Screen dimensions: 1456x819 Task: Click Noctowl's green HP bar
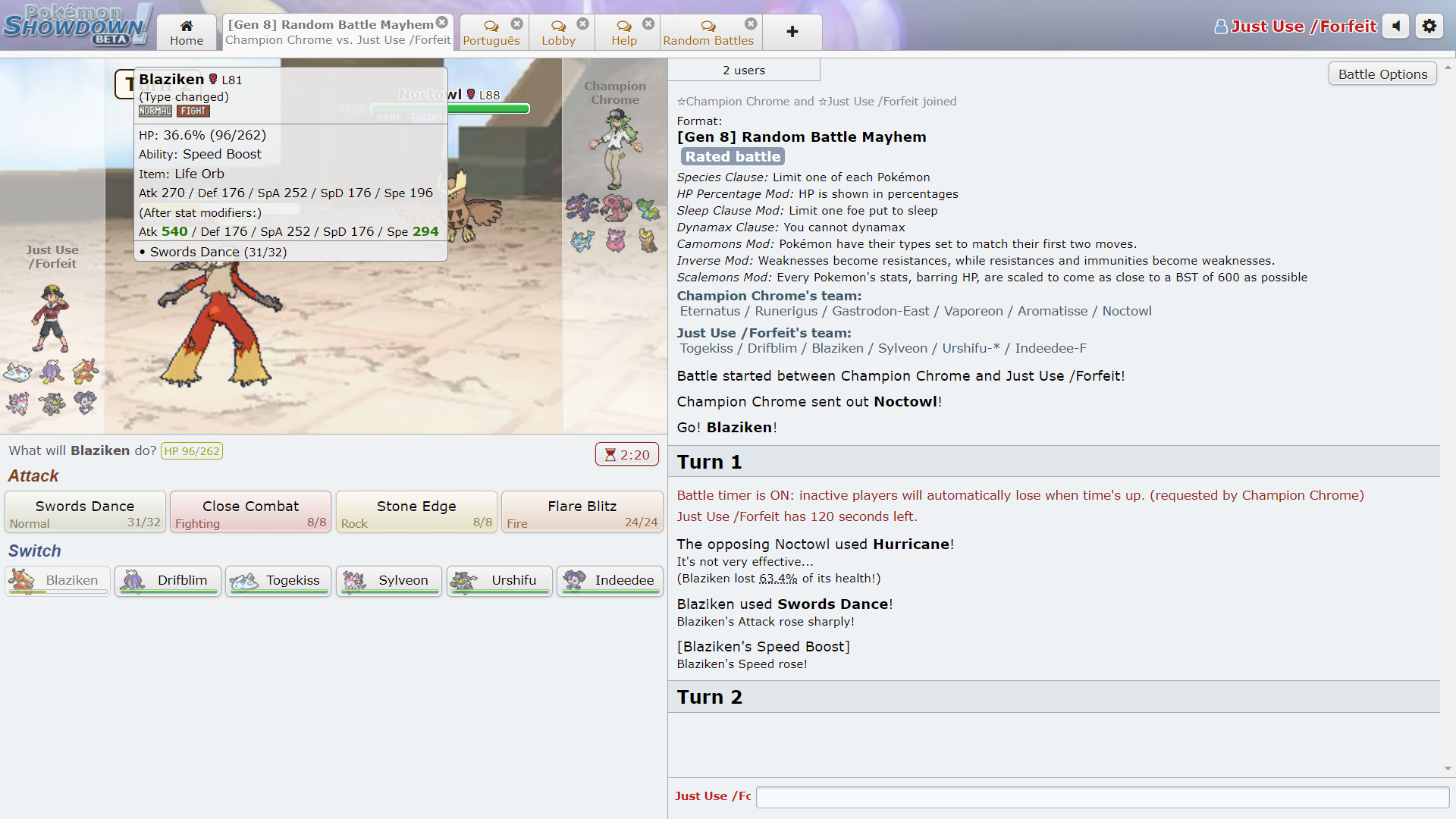click(488, 108)
